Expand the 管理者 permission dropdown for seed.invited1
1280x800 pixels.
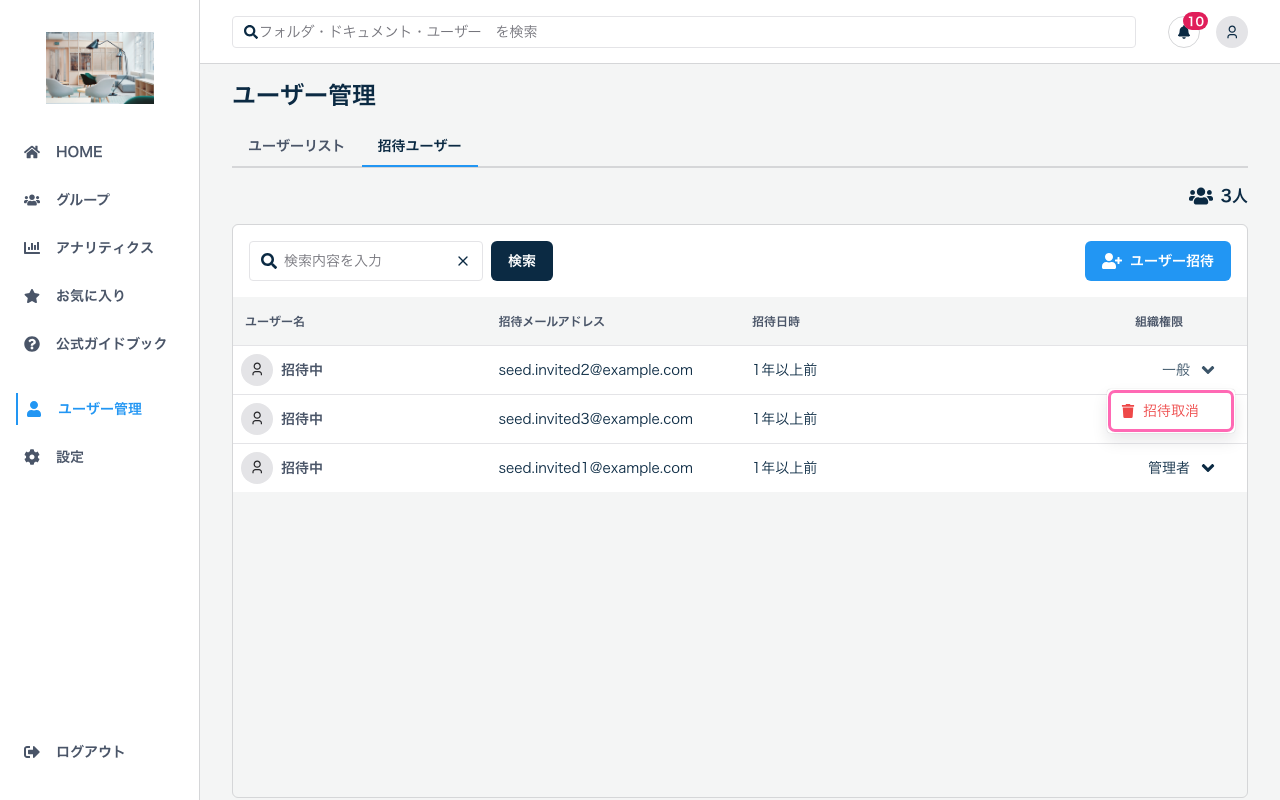click(1184, 467)
